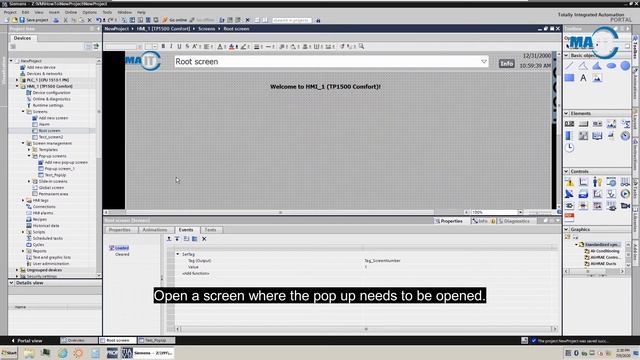Click the Go online toolbar button

click(175, 20)
